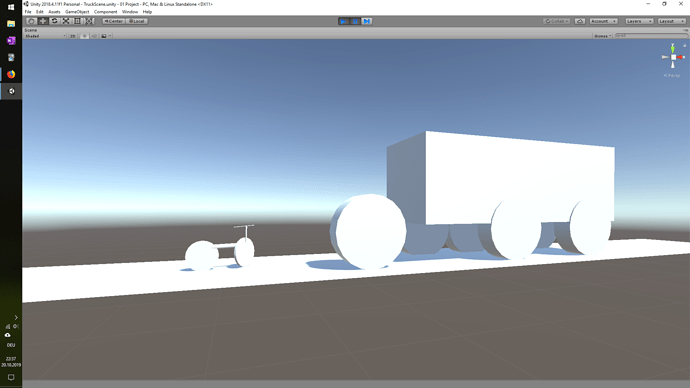Open the Edit menu
690x388 pixels.
(x=40, y=12)
